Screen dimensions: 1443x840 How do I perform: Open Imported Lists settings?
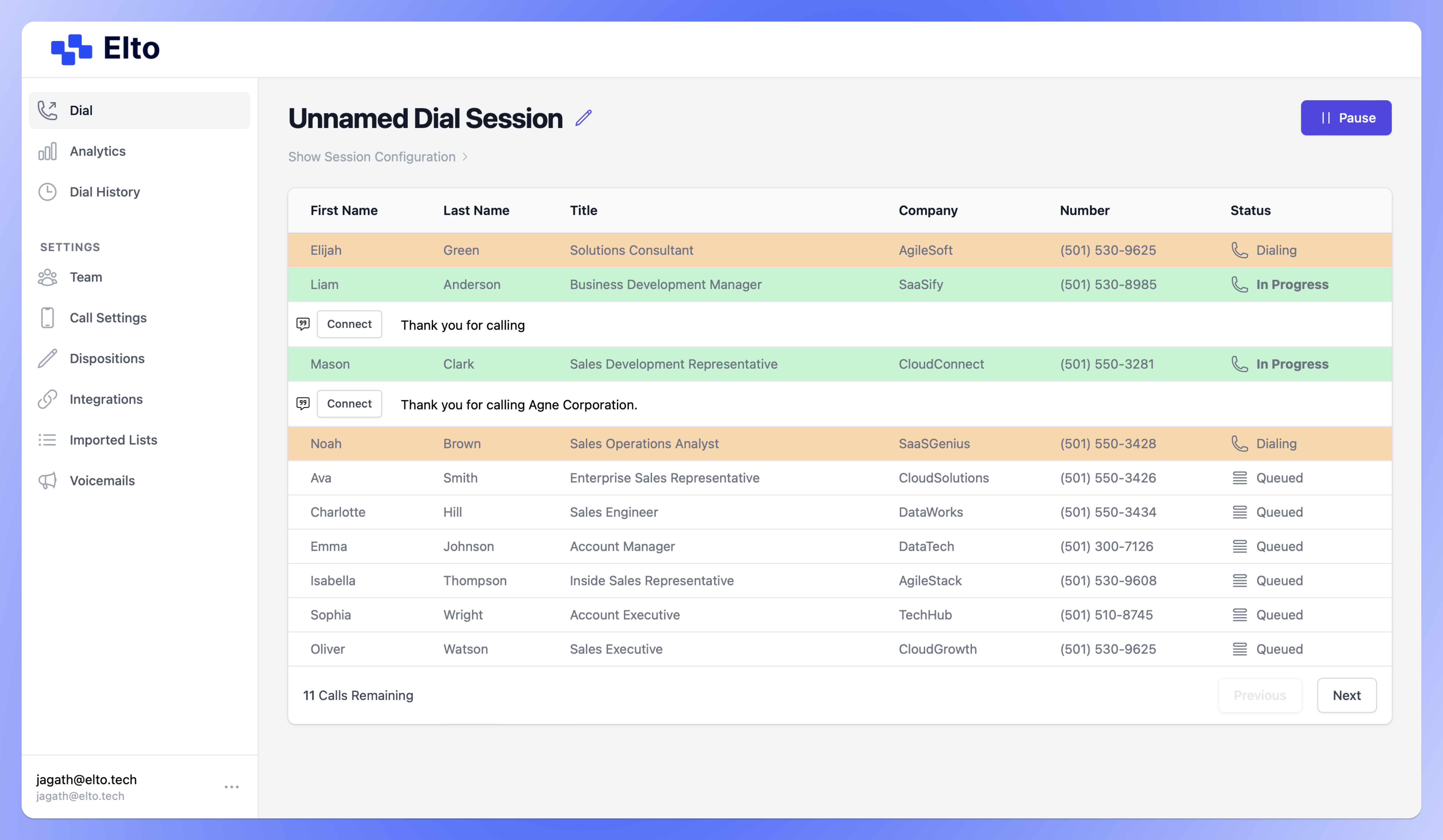point(113,440)
